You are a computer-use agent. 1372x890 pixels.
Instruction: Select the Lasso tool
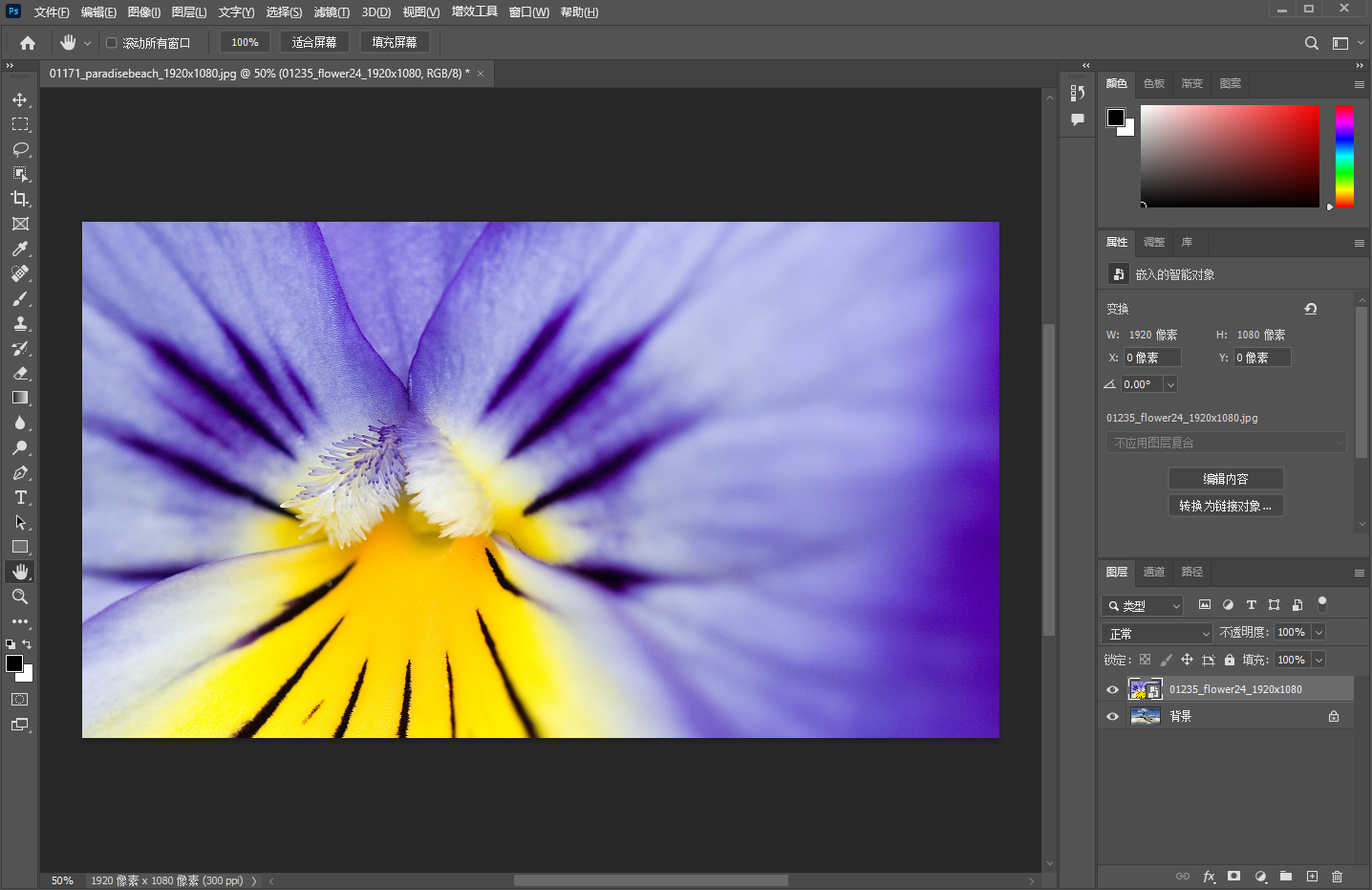click(20, 149)
